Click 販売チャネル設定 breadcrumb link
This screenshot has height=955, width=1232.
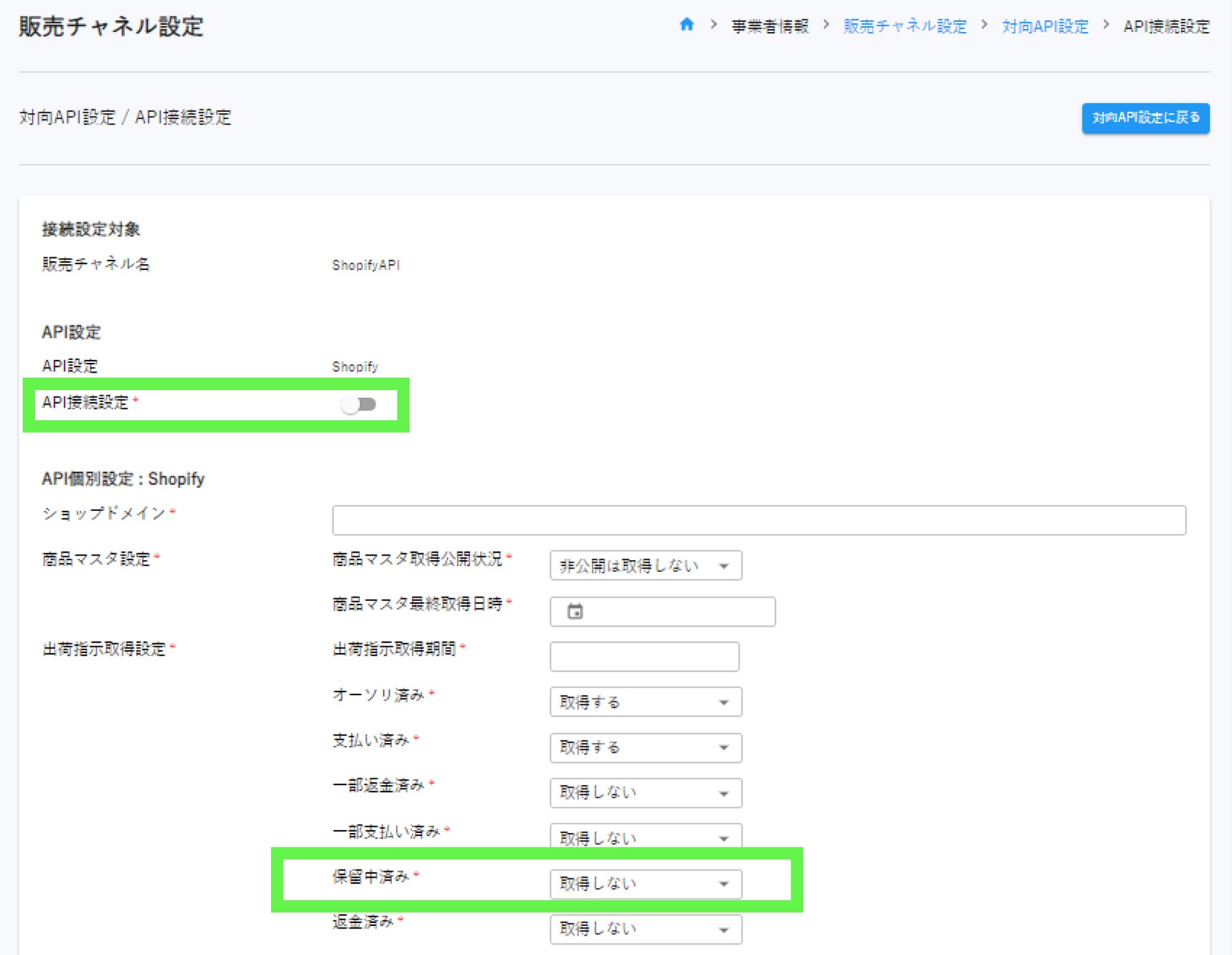[x=905, y=26]
